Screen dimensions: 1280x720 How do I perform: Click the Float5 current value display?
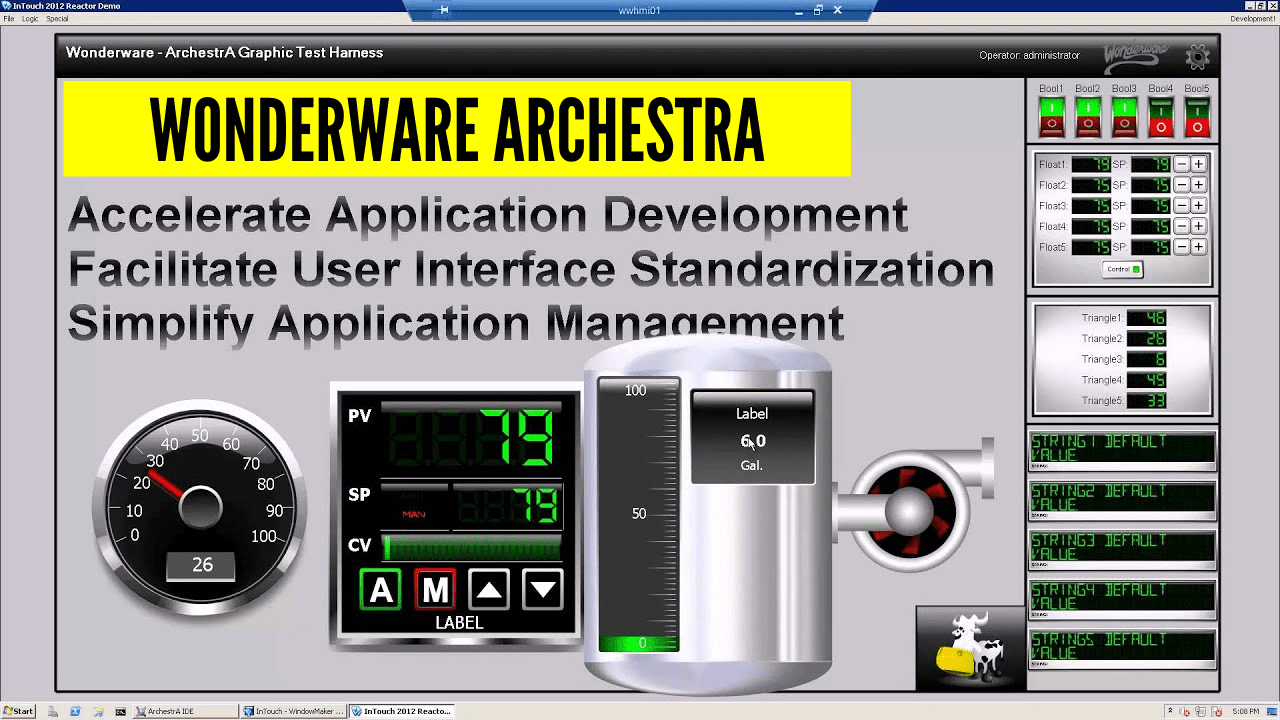[1091, 246]
